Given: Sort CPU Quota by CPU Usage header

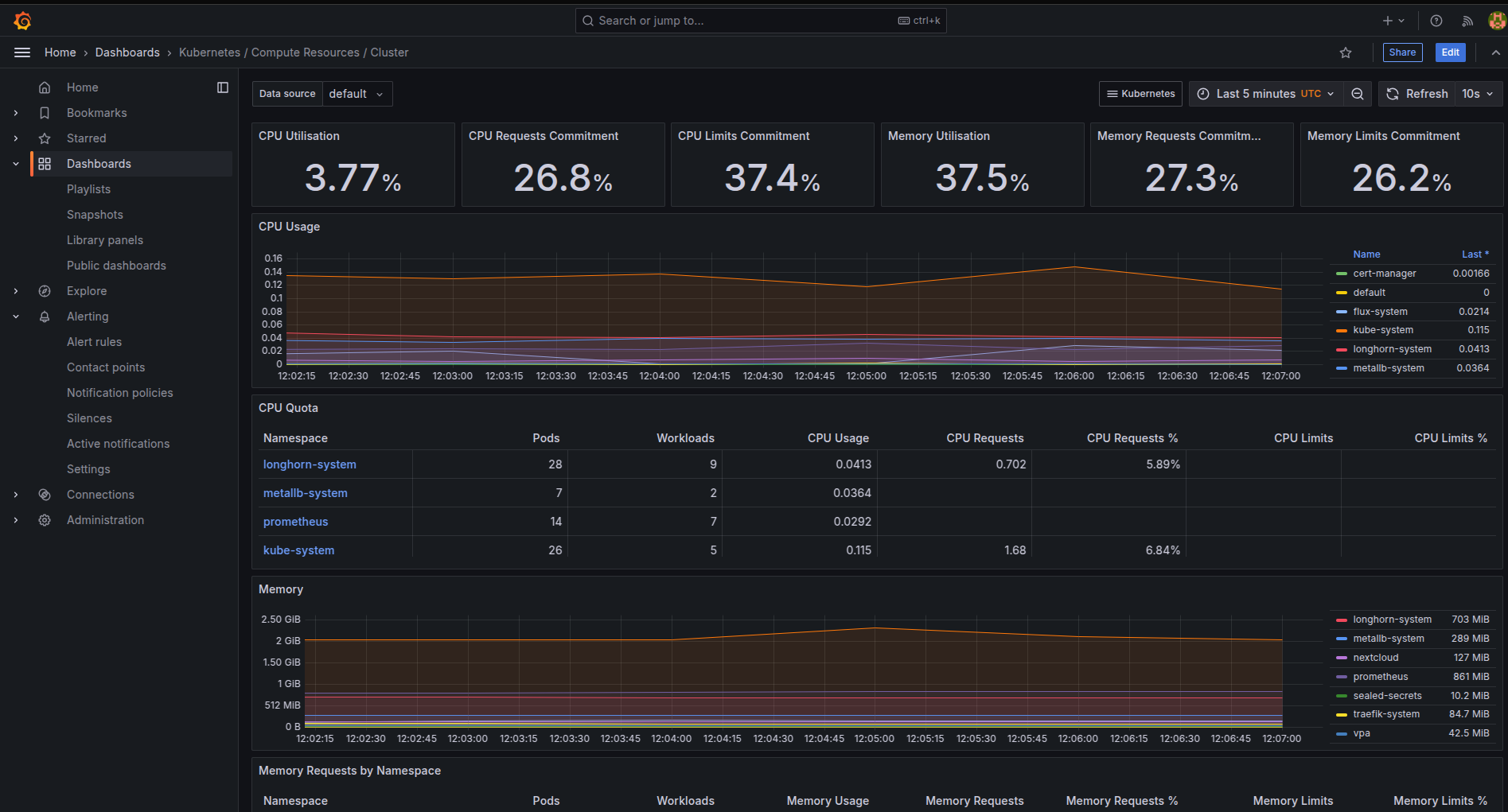Looking at the screenshot, I should [x=838, y=438].
